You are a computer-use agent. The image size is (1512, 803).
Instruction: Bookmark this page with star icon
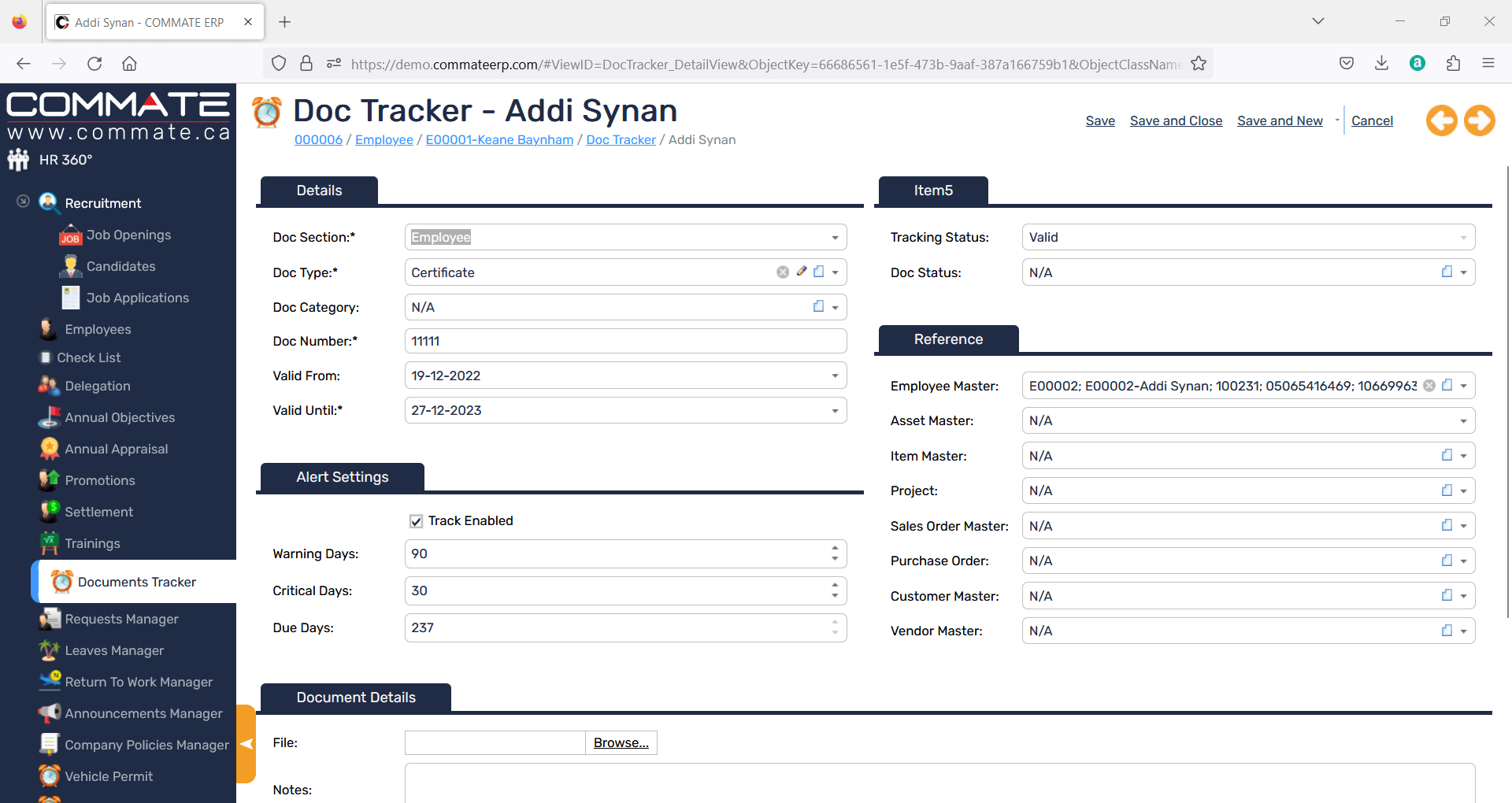(x=1199, y=64)
